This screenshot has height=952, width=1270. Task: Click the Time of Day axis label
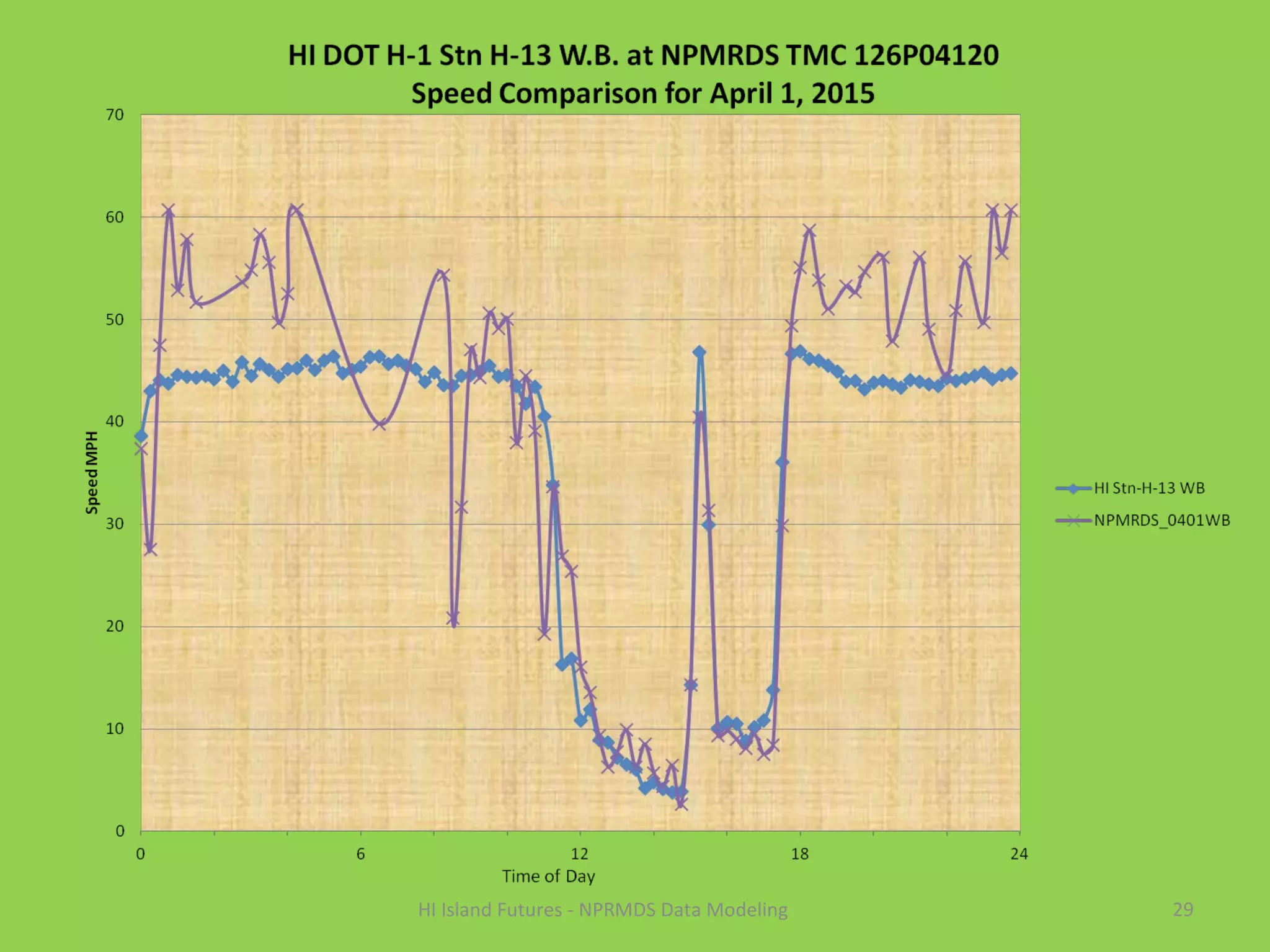548,876
